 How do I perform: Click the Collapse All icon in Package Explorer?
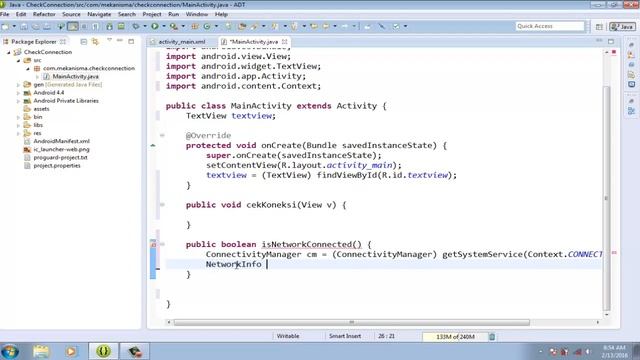tap(84, 42)
